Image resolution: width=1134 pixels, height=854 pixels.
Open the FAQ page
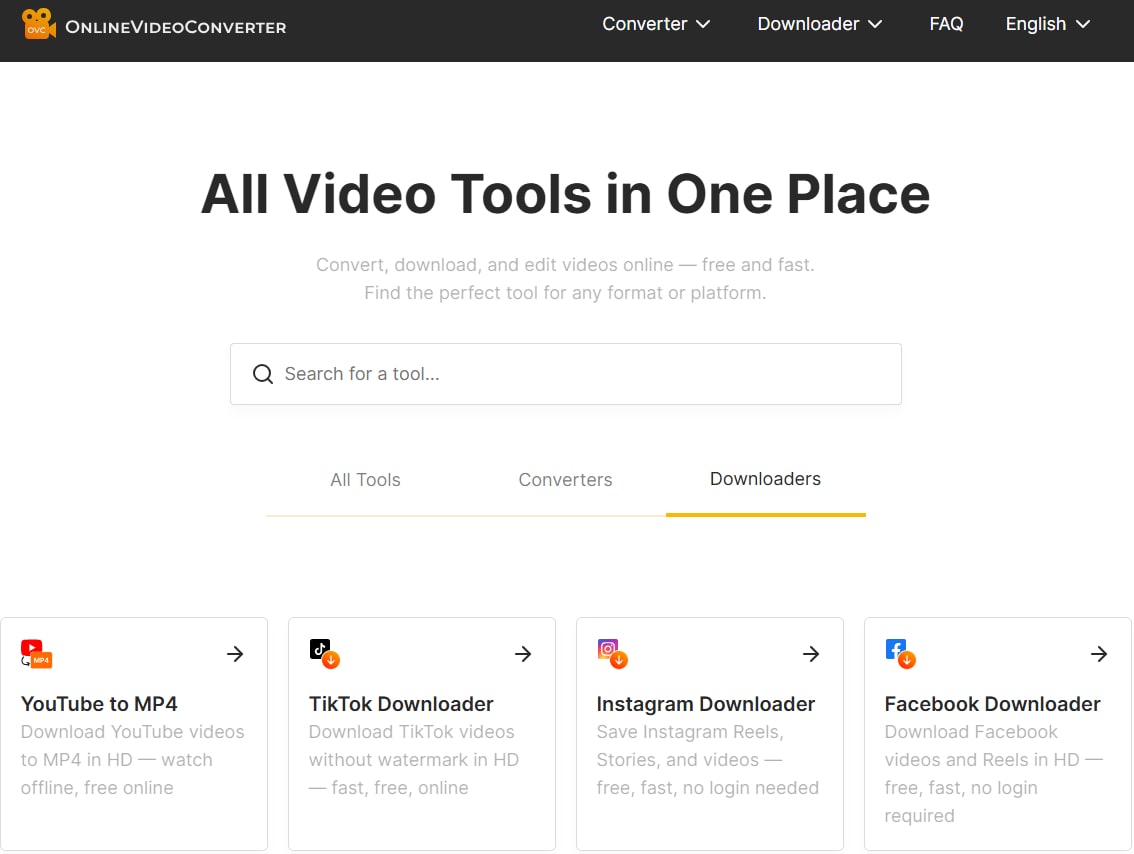click(946, 24)
